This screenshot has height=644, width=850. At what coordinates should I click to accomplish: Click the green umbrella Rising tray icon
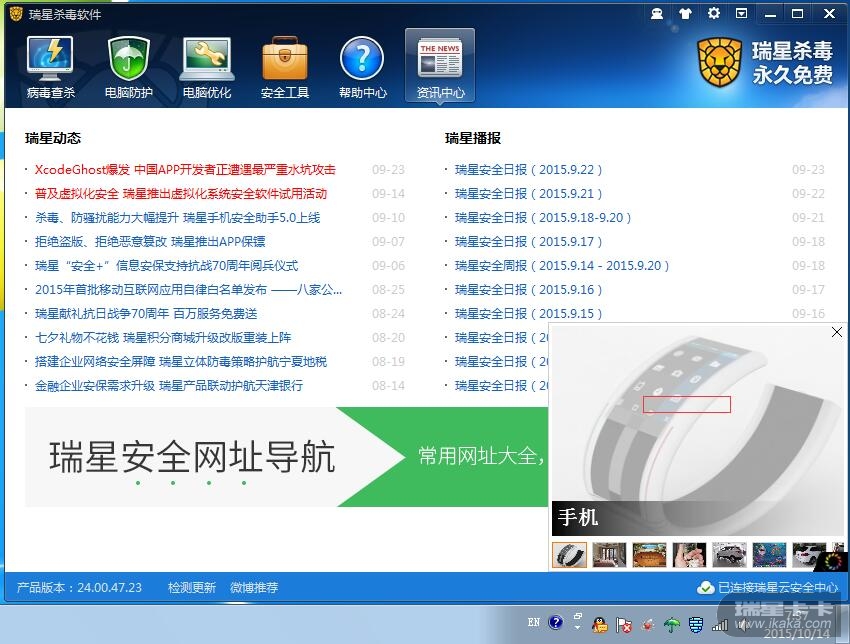coord(672,626)
